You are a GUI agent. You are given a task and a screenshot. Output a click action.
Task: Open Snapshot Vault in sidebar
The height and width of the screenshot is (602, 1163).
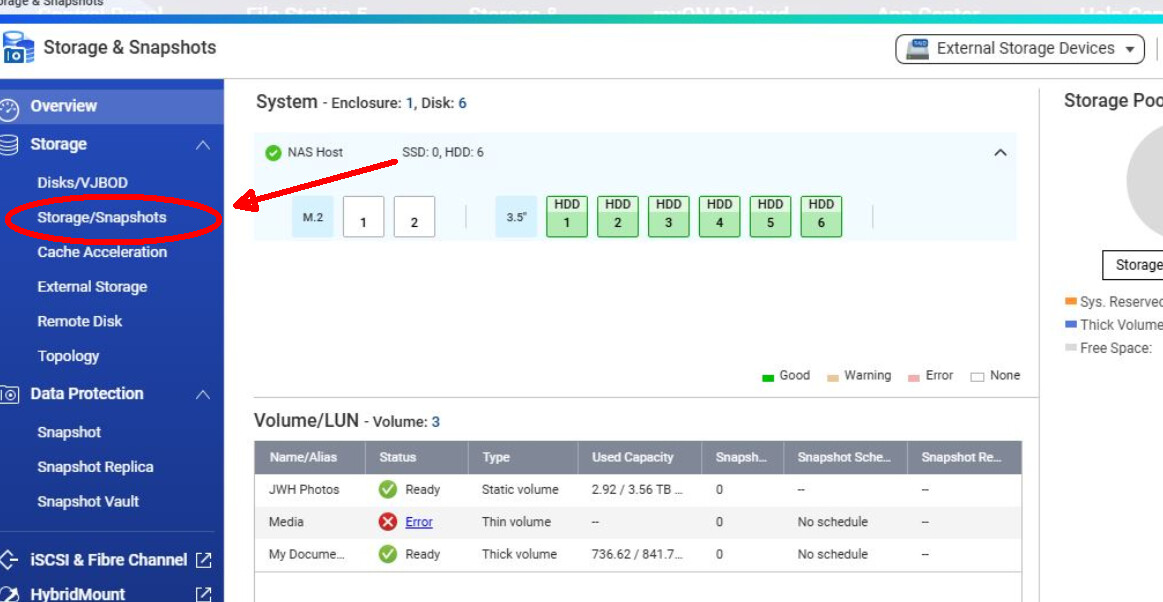click(88, 501)
